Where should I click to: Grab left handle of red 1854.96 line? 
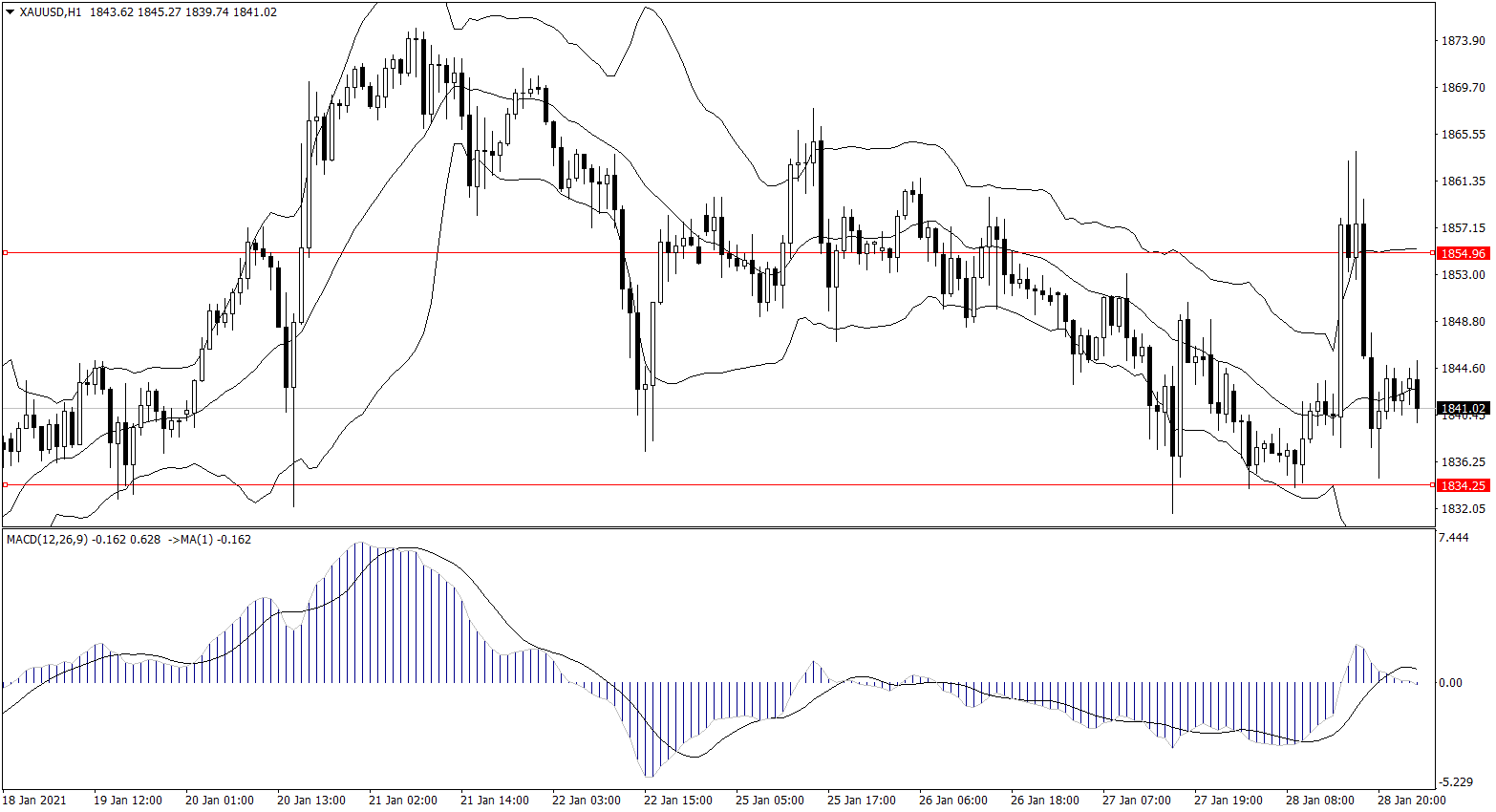pos(6,253)
